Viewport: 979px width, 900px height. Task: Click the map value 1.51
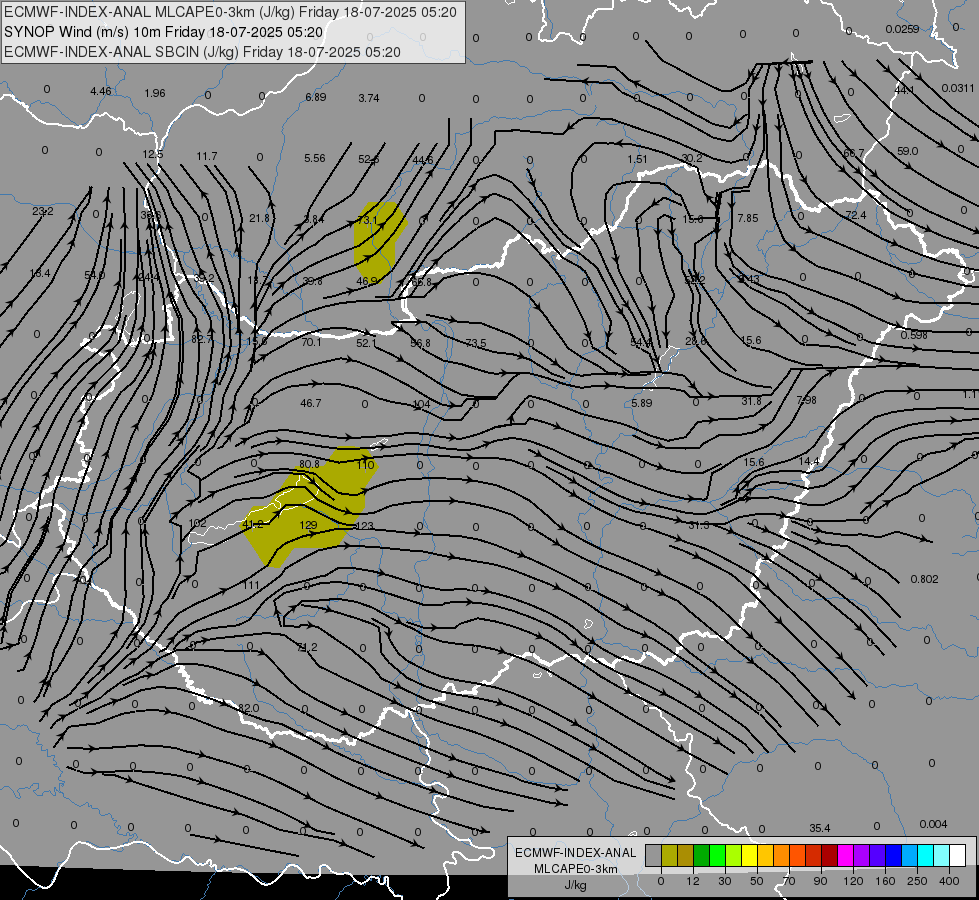(637, 159)
